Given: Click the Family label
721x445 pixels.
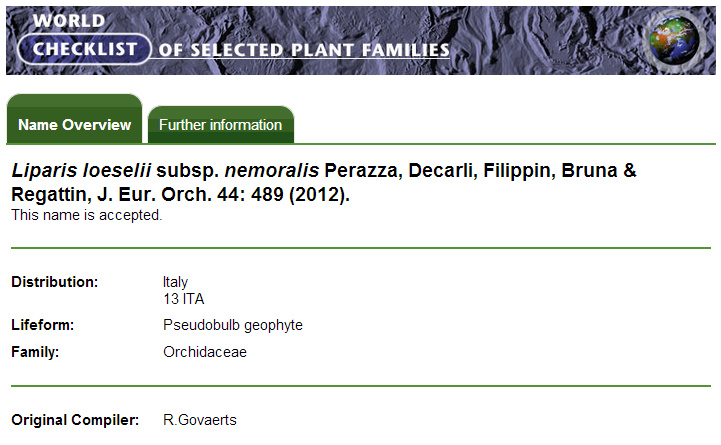Looking at the screenshot, I should 35,352.
